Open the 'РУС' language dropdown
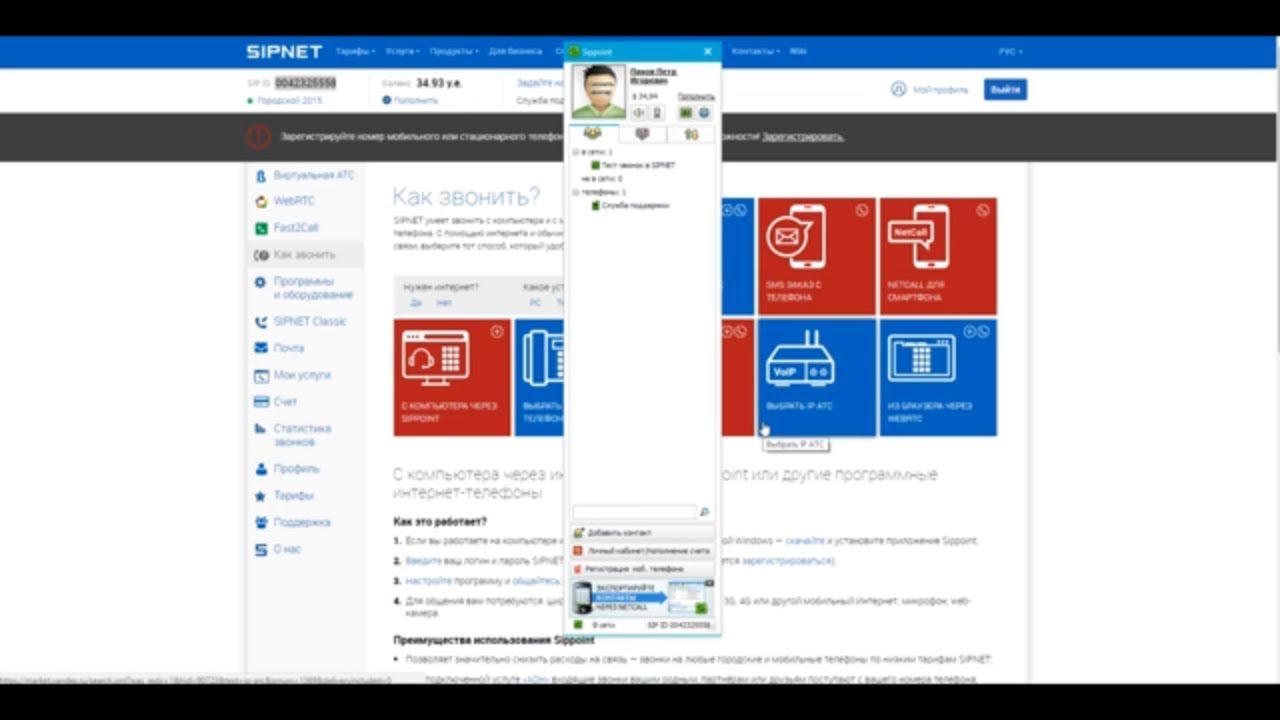The height and width of the screenshot is (720, 1280). (x=1010, y=51)
